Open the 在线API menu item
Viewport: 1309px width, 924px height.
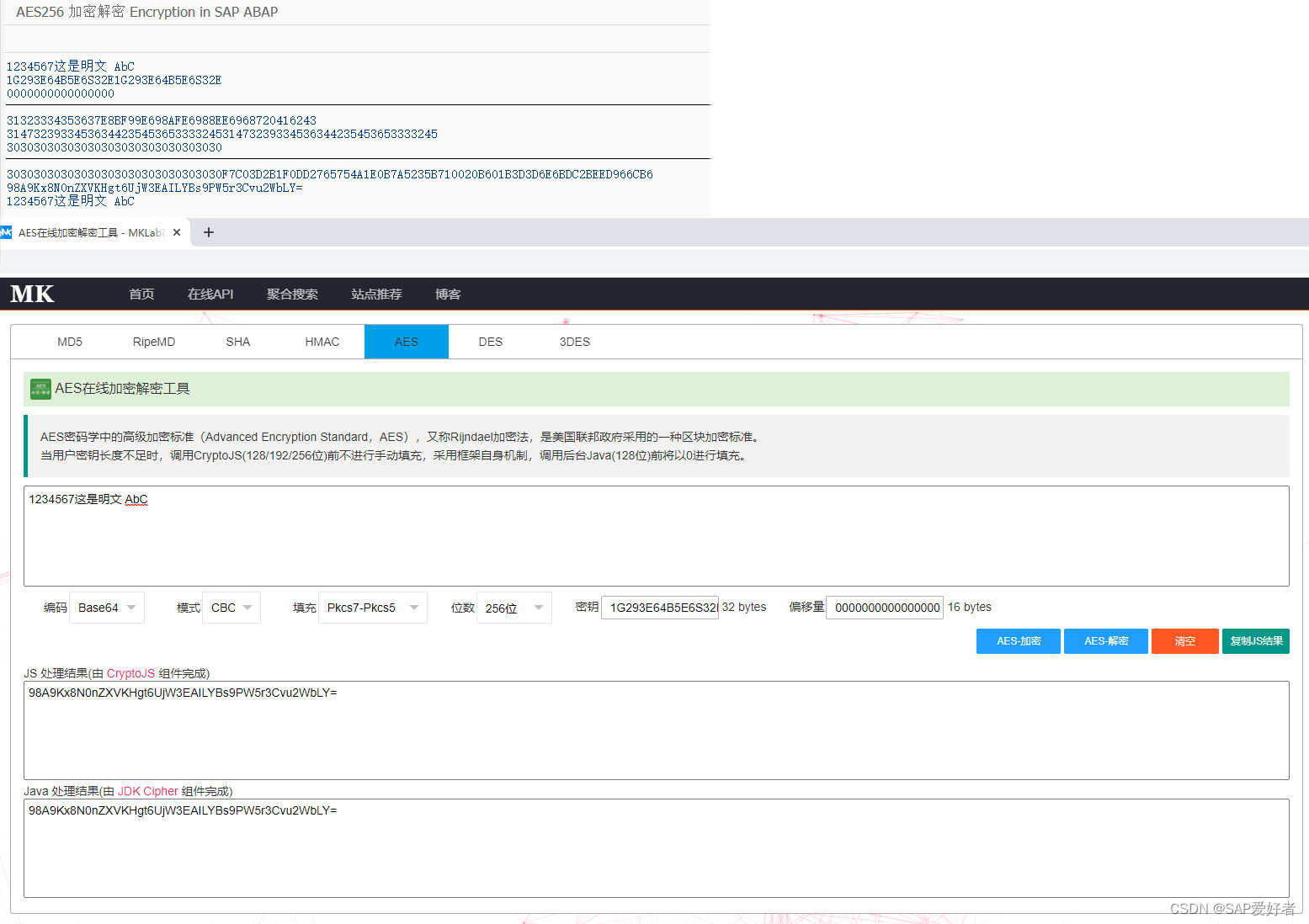click(x=210, y=294)
